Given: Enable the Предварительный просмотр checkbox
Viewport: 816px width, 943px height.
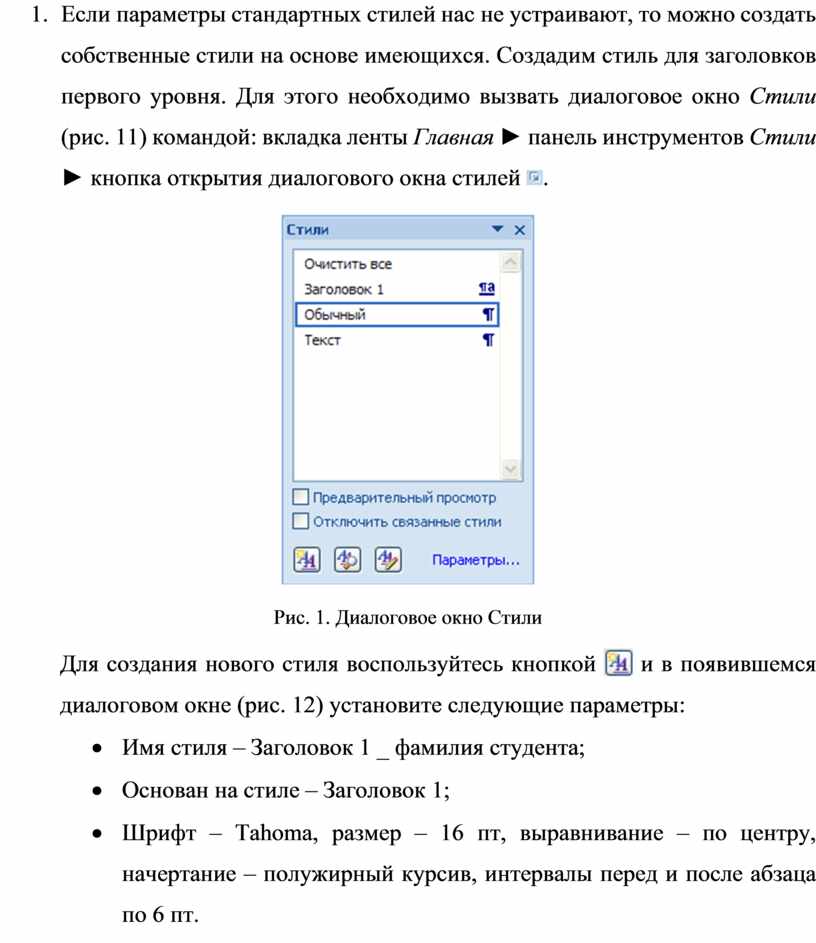Looking at the screenshot, I should coord(301,497).
